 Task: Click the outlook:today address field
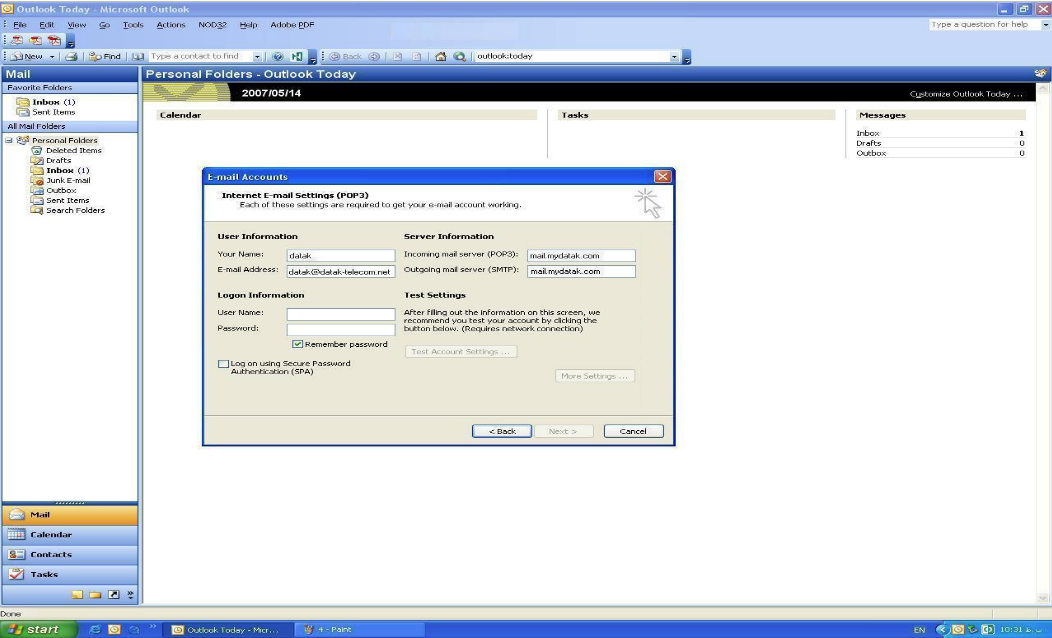click(572, 56)
